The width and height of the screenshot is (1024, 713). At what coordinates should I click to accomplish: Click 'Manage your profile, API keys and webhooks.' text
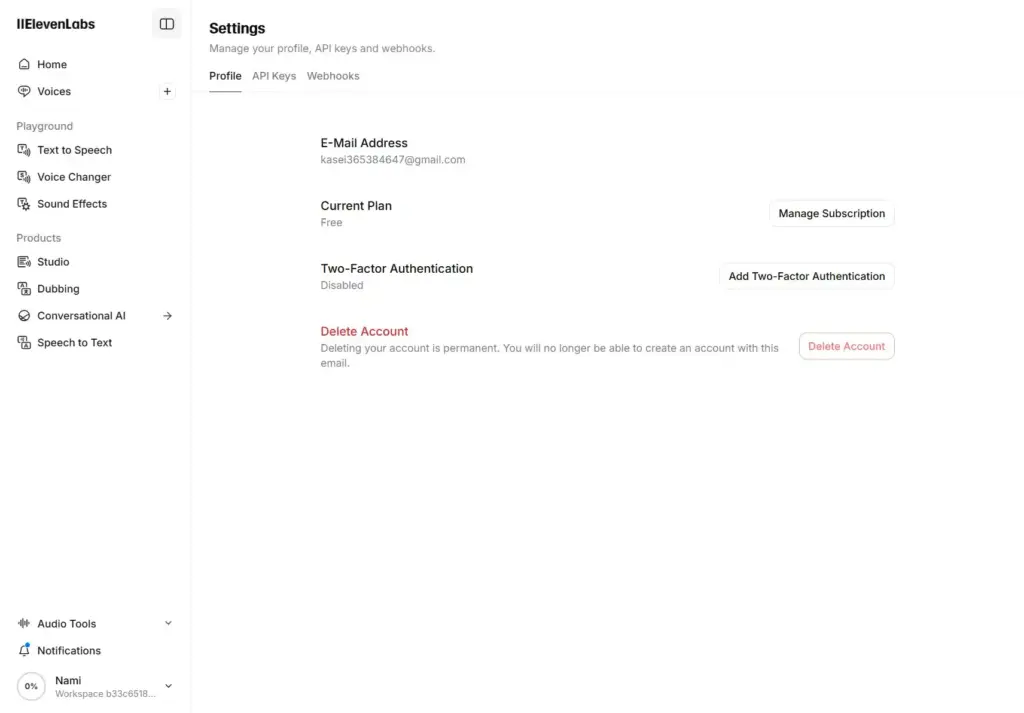tap(322, 48)
